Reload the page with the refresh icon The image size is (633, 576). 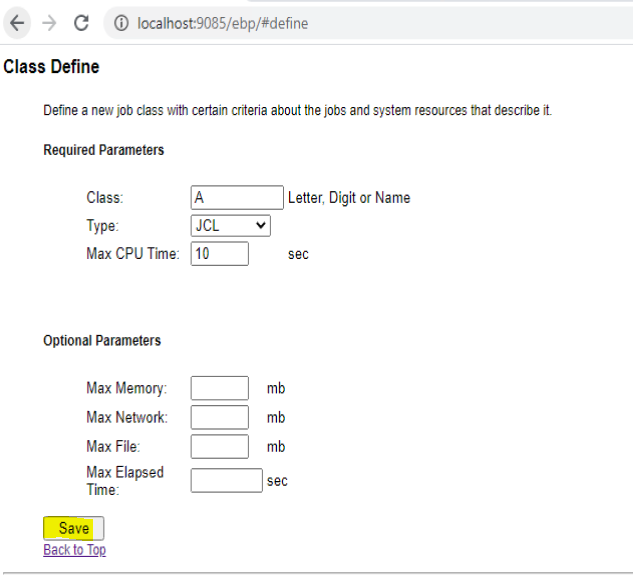click(x=82, y=23)
